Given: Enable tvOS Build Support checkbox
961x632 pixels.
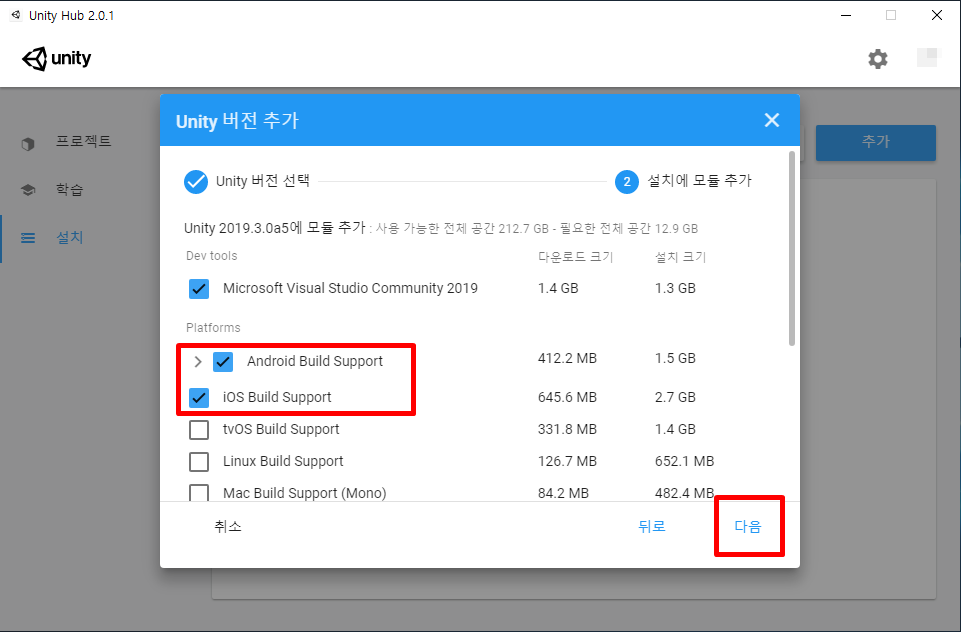Looking at the screenshot, I should pos(199,430).
